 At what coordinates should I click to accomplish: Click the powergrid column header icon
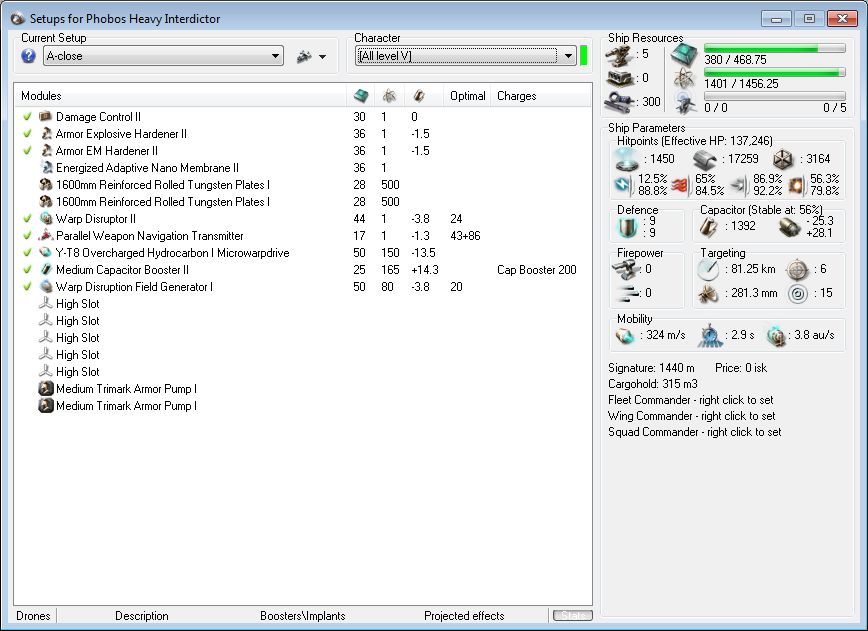tap(390, 96)
